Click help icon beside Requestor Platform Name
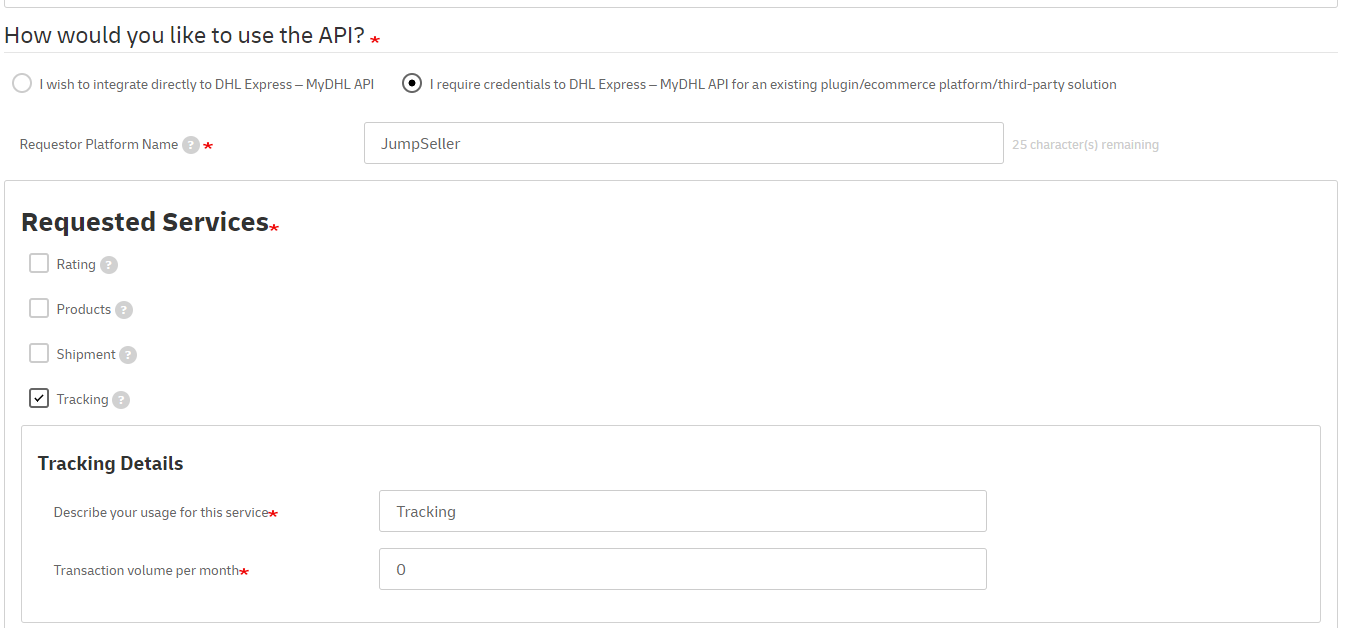 191,145
